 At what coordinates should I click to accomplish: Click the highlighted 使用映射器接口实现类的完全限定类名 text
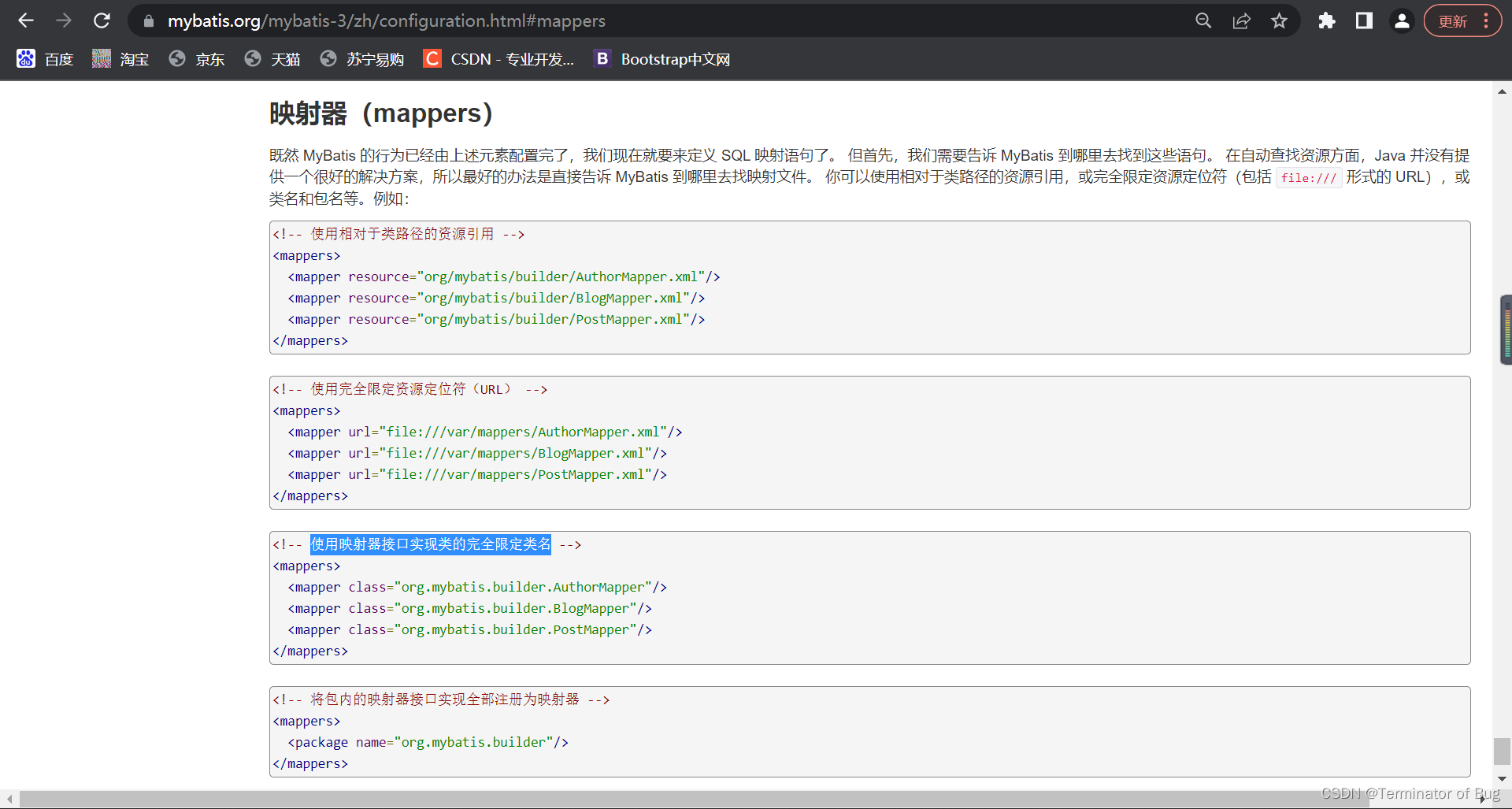(x=431, y=544)
